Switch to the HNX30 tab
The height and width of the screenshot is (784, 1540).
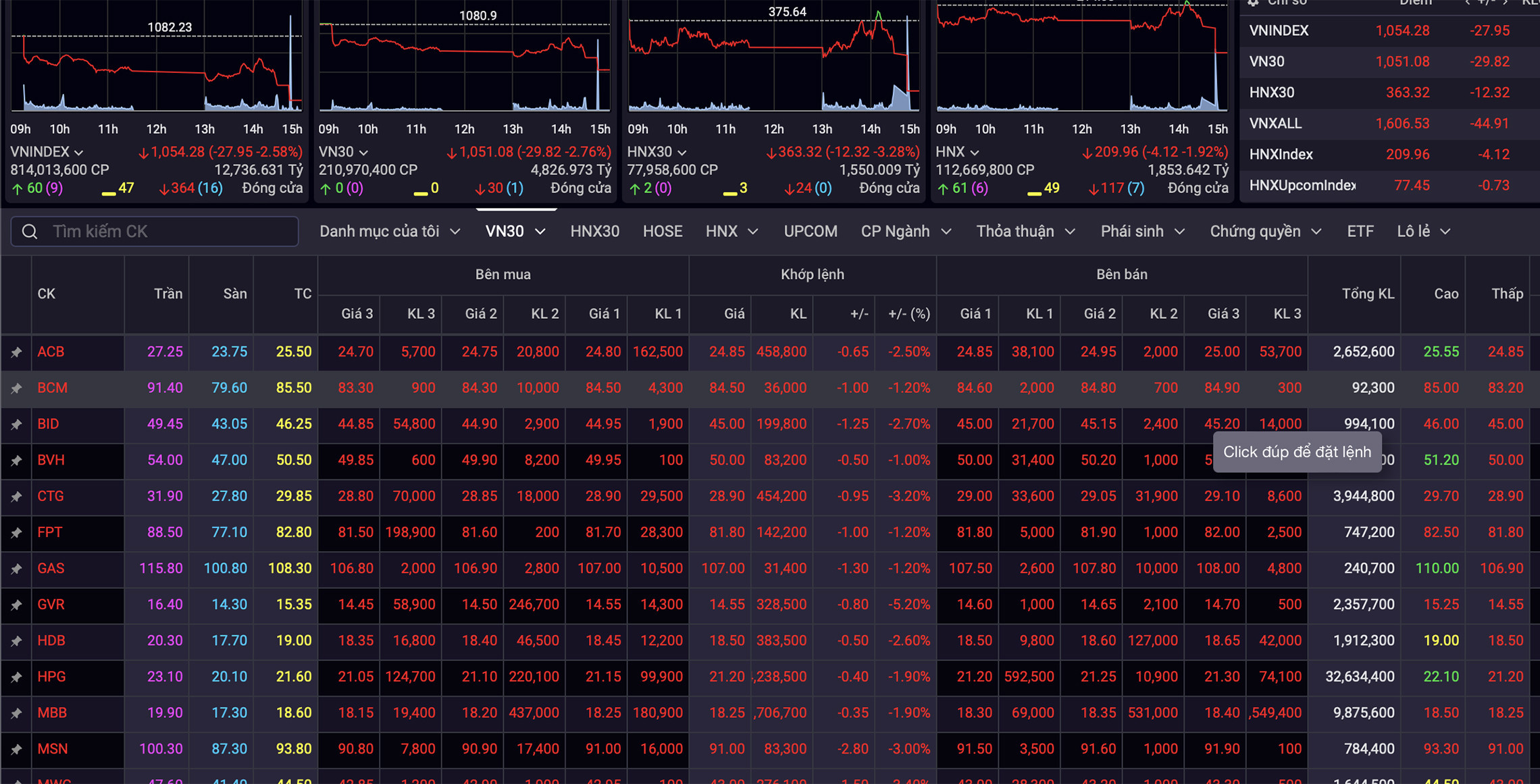pyautogui.click(x=594, y=232)
